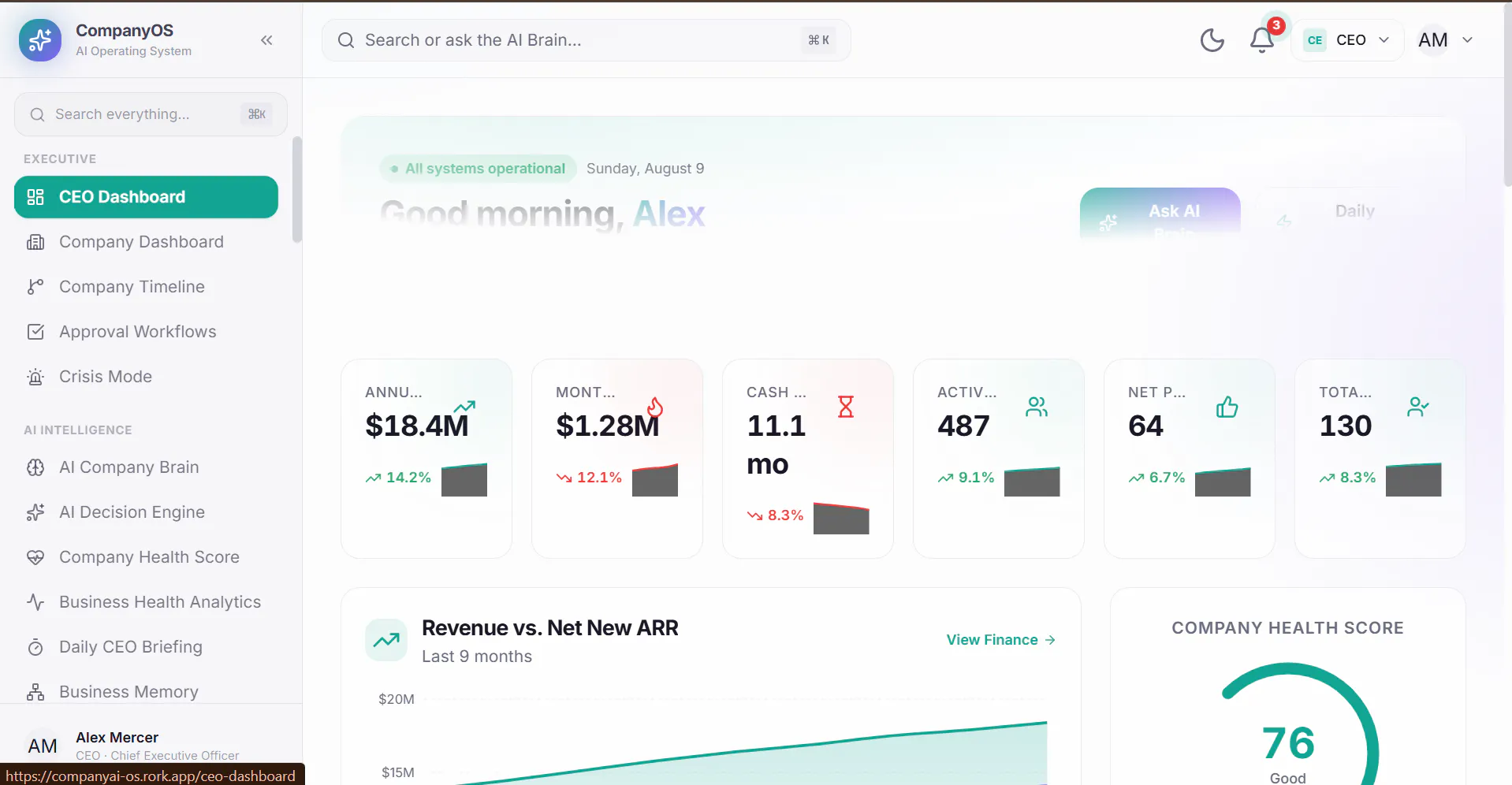1512x785 pixels.
Task: Click the Company Timeline branch icon
Action: [35, 287]
